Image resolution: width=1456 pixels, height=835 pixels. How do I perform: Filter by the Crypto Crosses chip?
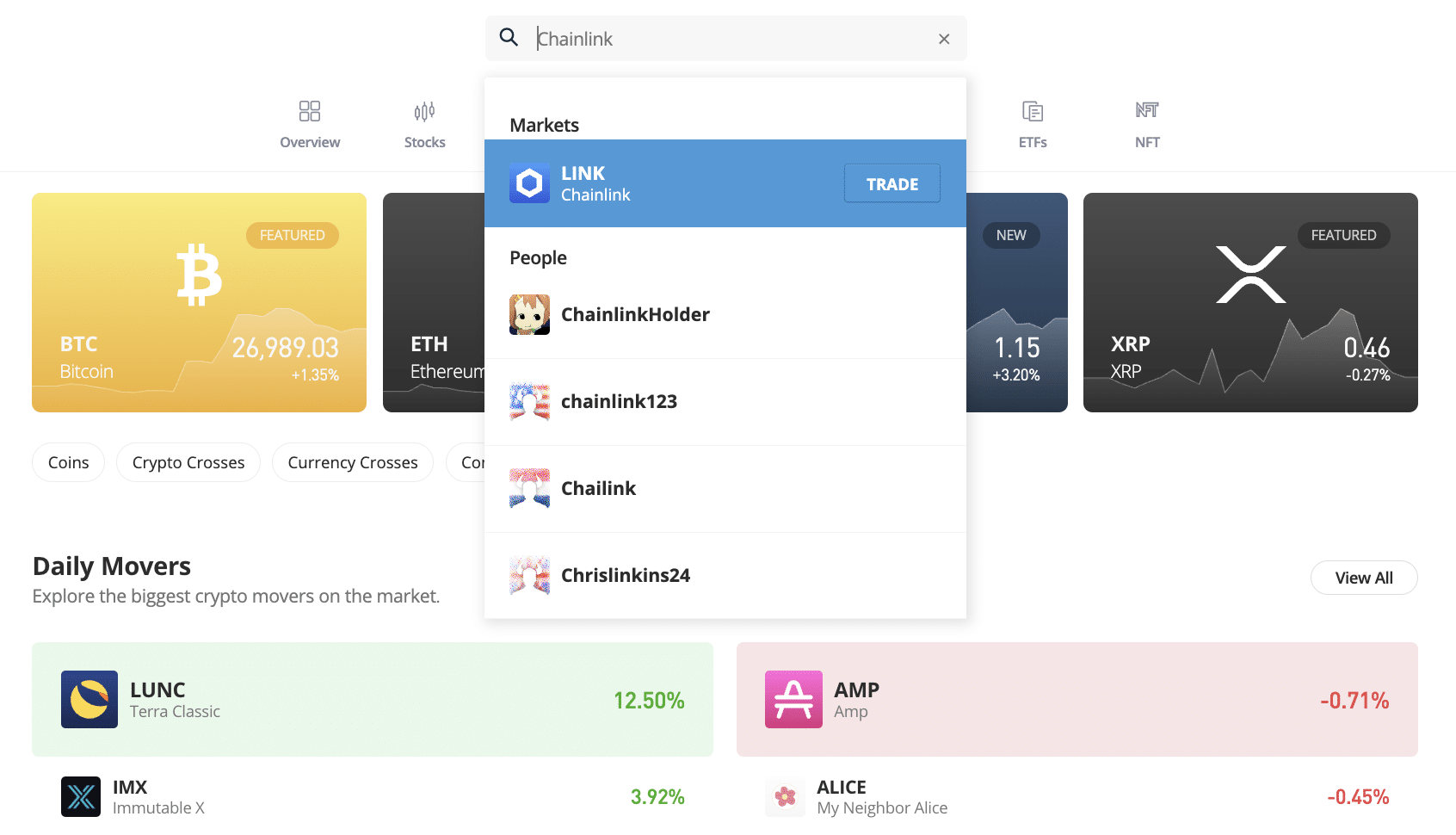188,462
